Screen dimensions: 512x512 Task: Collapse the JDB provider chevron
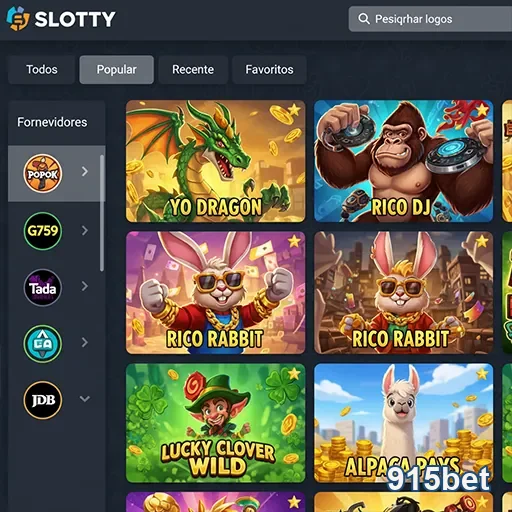(85, 399)
